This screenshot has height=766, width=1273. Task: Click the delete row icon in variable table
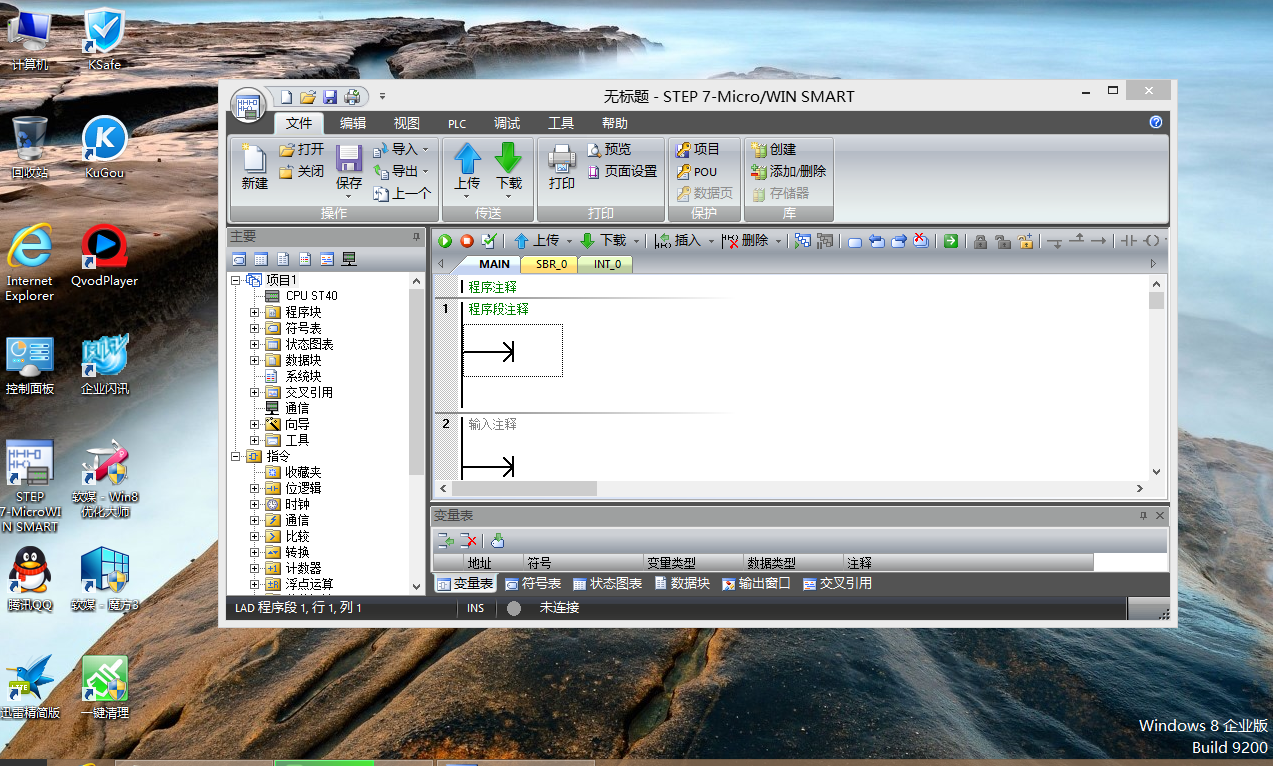point(468,541)
